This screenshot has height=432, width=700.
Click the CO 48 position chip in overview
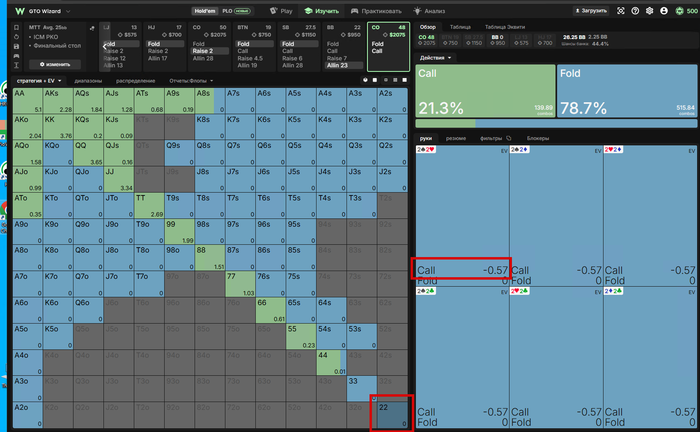[426, 40]
